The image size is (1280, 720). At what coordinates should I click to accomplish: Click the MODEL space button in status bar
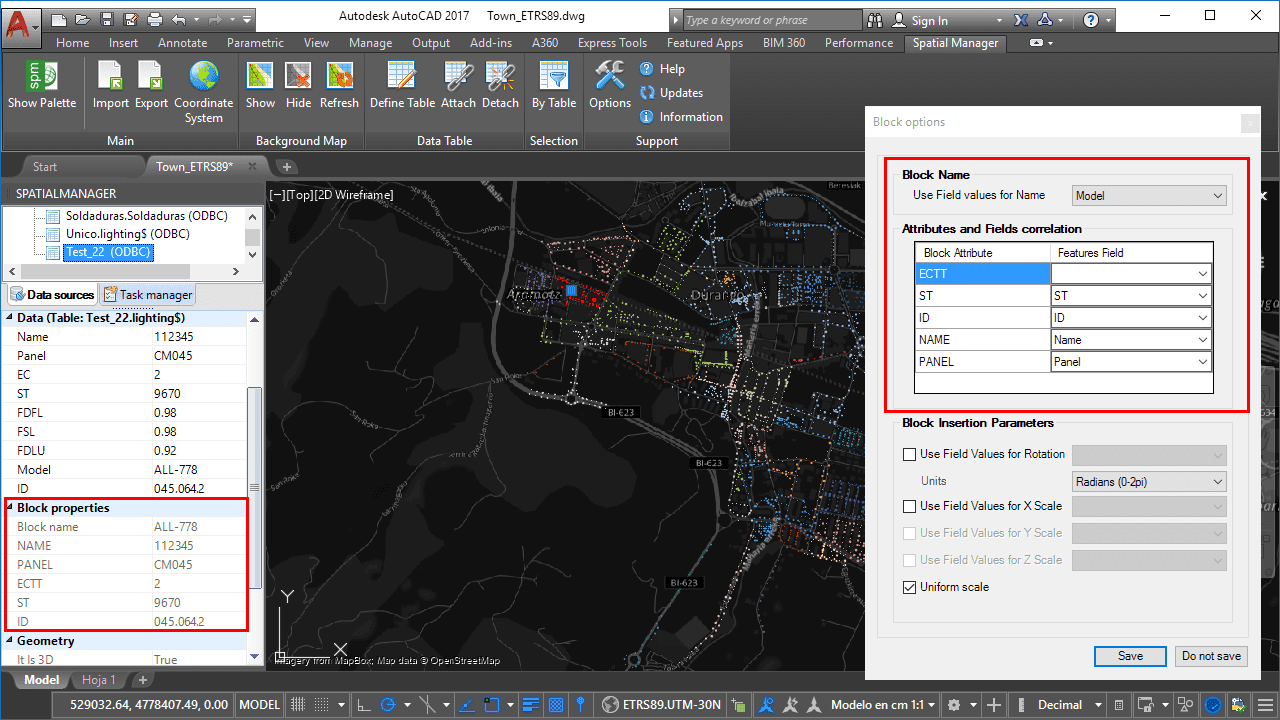[260, 705]
